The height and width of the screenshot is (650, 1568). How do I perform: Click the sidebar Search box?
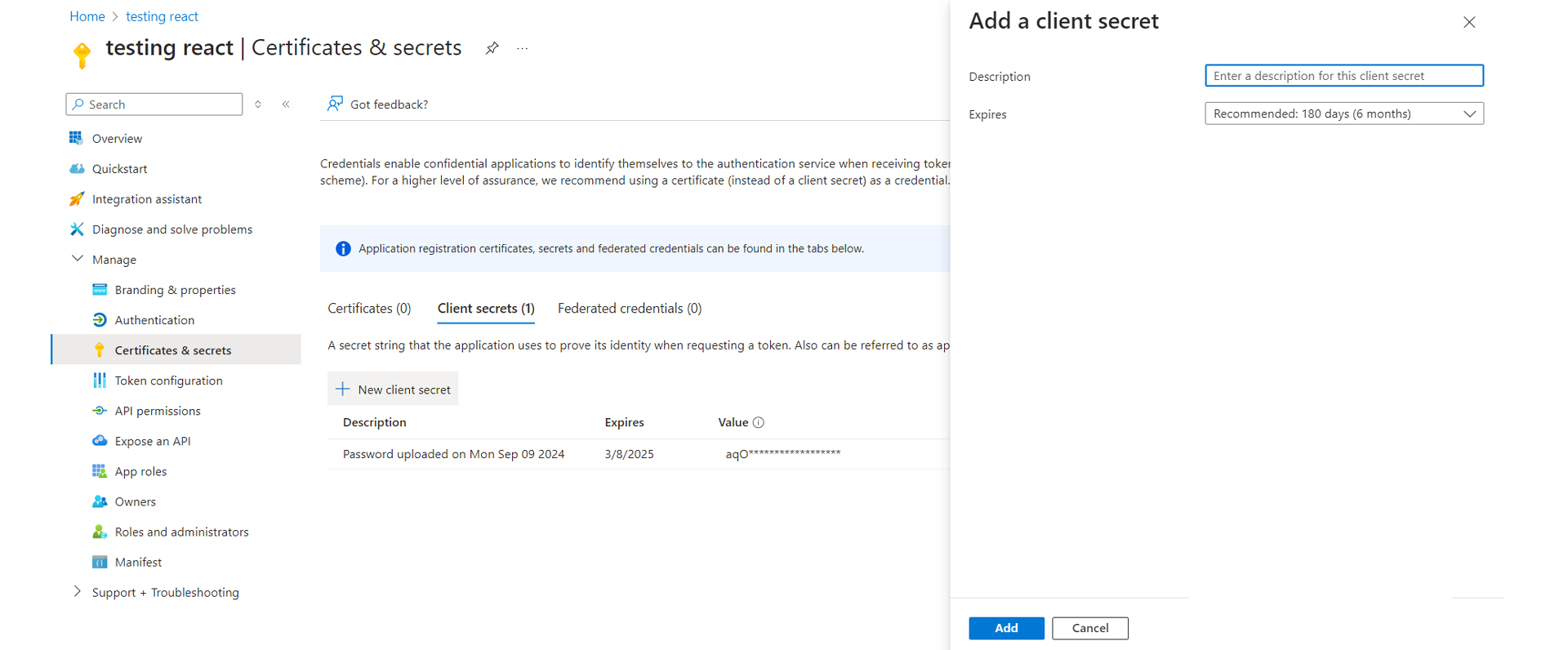click(154, 105)
